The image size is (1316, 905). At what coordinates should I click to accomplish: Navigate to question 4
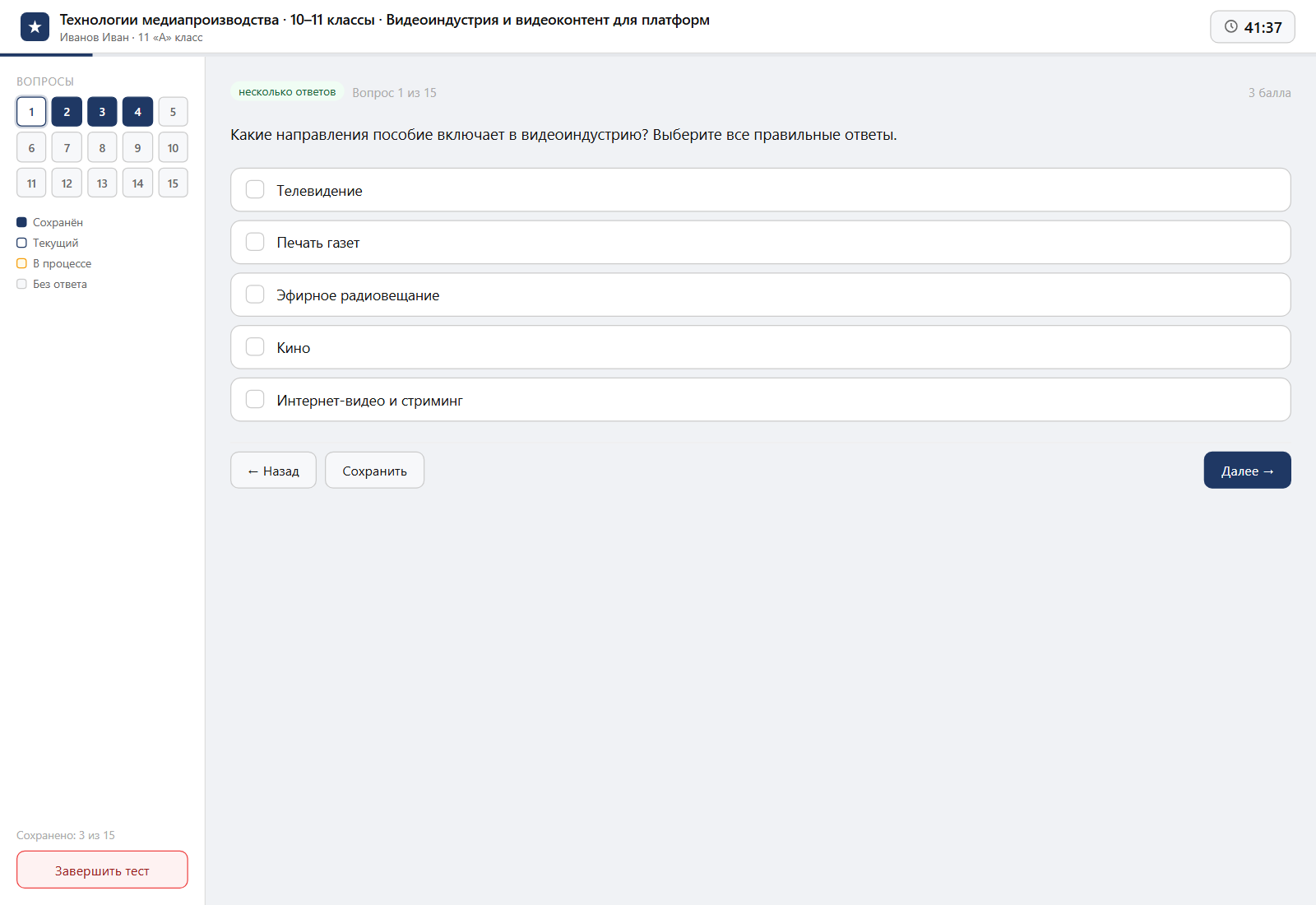coord(137,112)
